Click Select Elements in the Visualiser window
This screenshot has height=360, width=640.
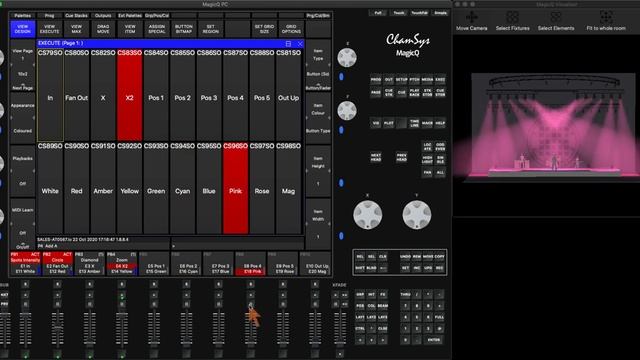tap(556, 21)
